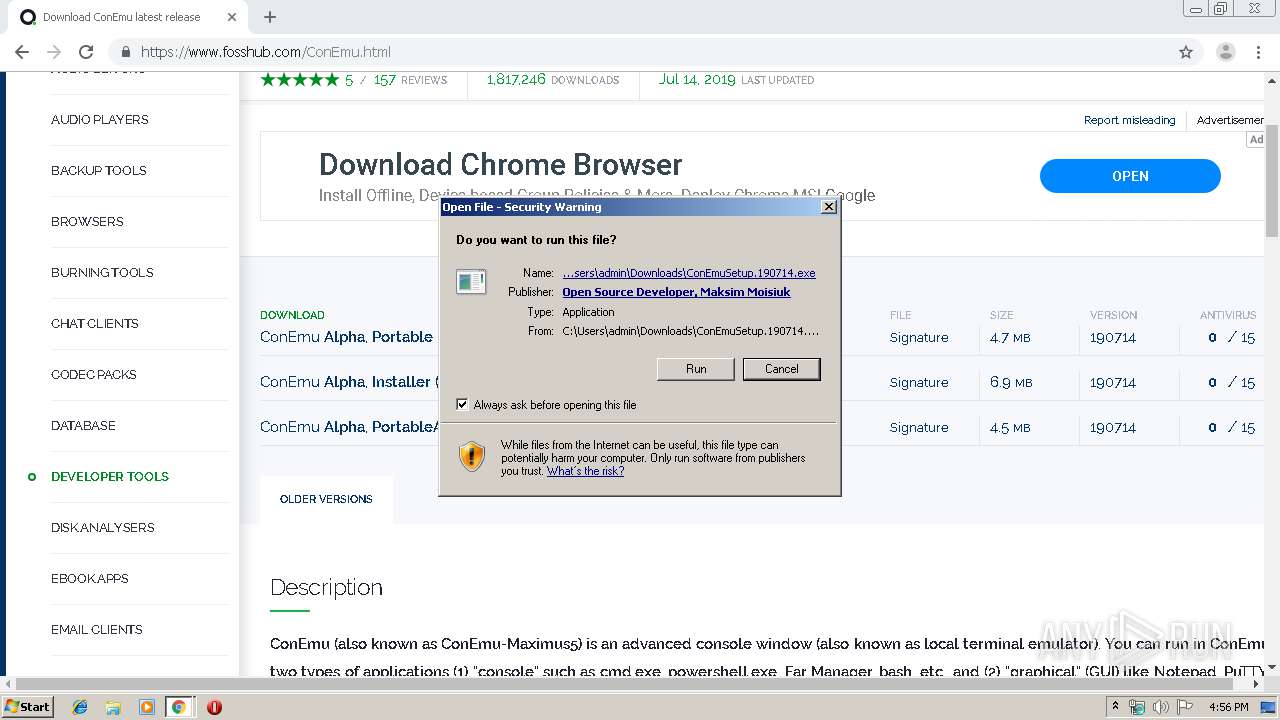Click the 4:56 PM system clock
The image size is (1280, 720).
(x=1228, y=707)
